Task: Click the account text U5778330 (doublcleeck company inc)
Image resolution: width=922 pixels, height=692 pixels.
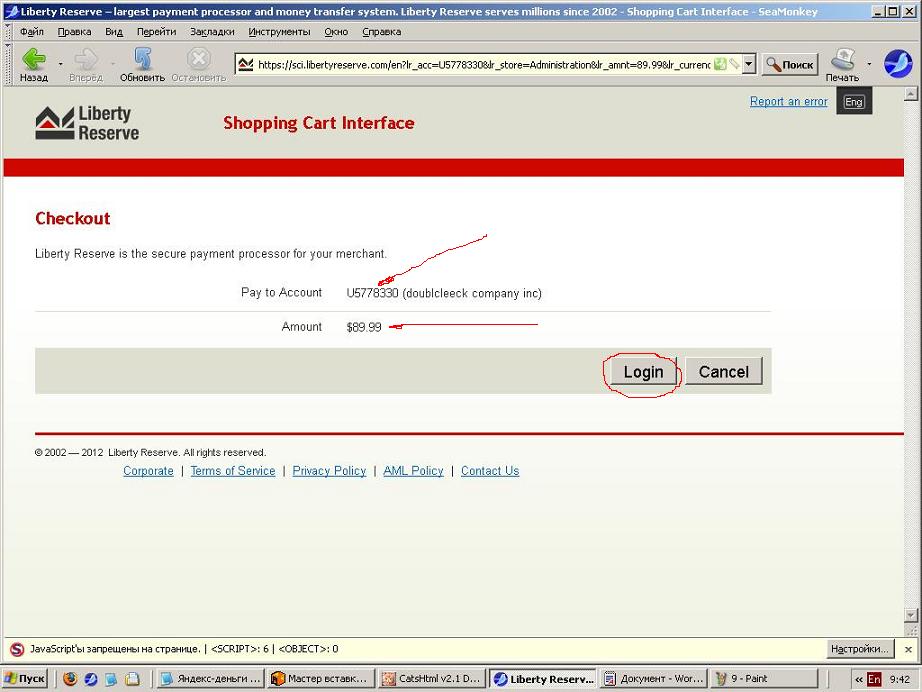Action: pos(444,293)
